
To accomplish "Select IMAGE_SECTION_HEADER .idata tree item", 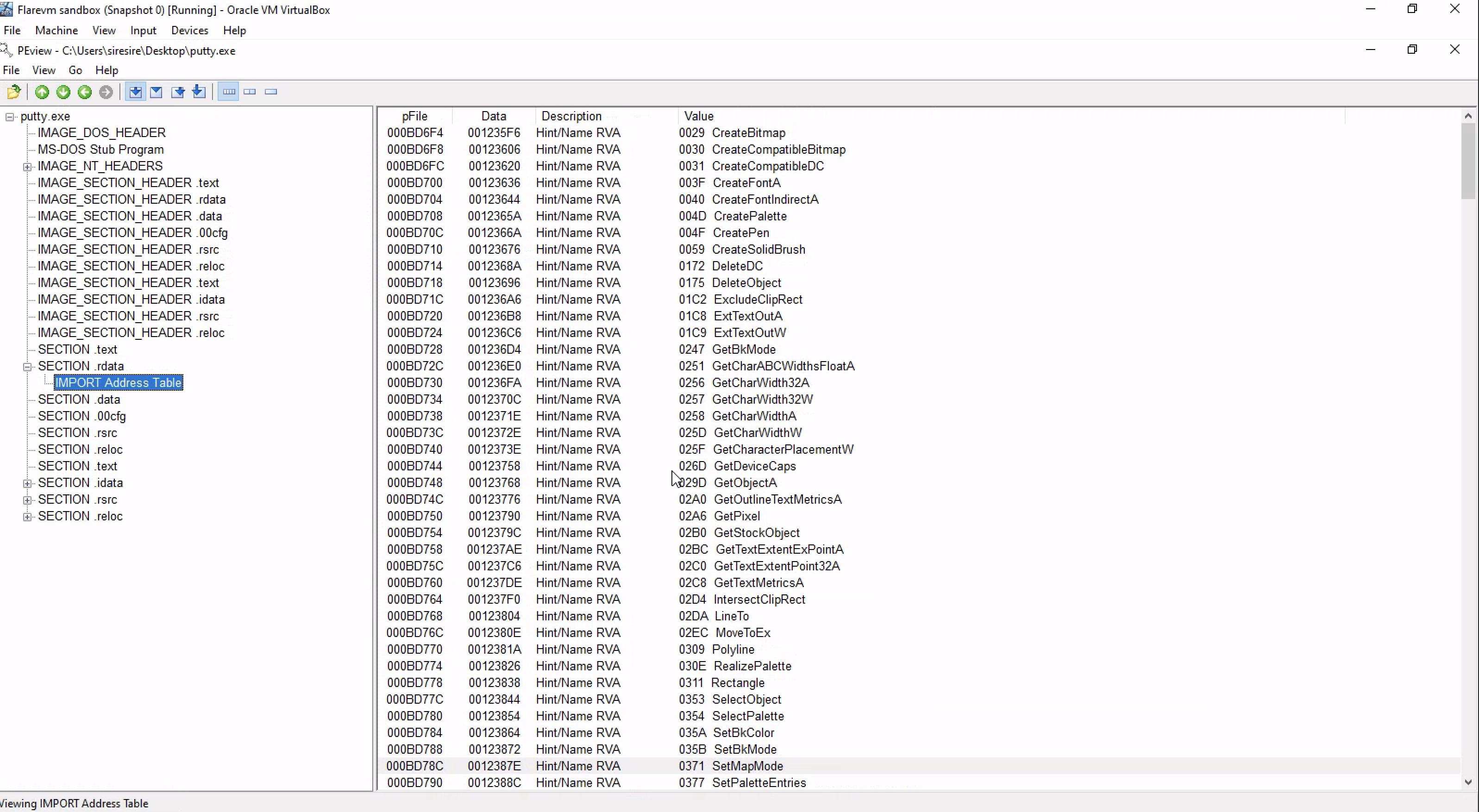I will tap(131, 299).
